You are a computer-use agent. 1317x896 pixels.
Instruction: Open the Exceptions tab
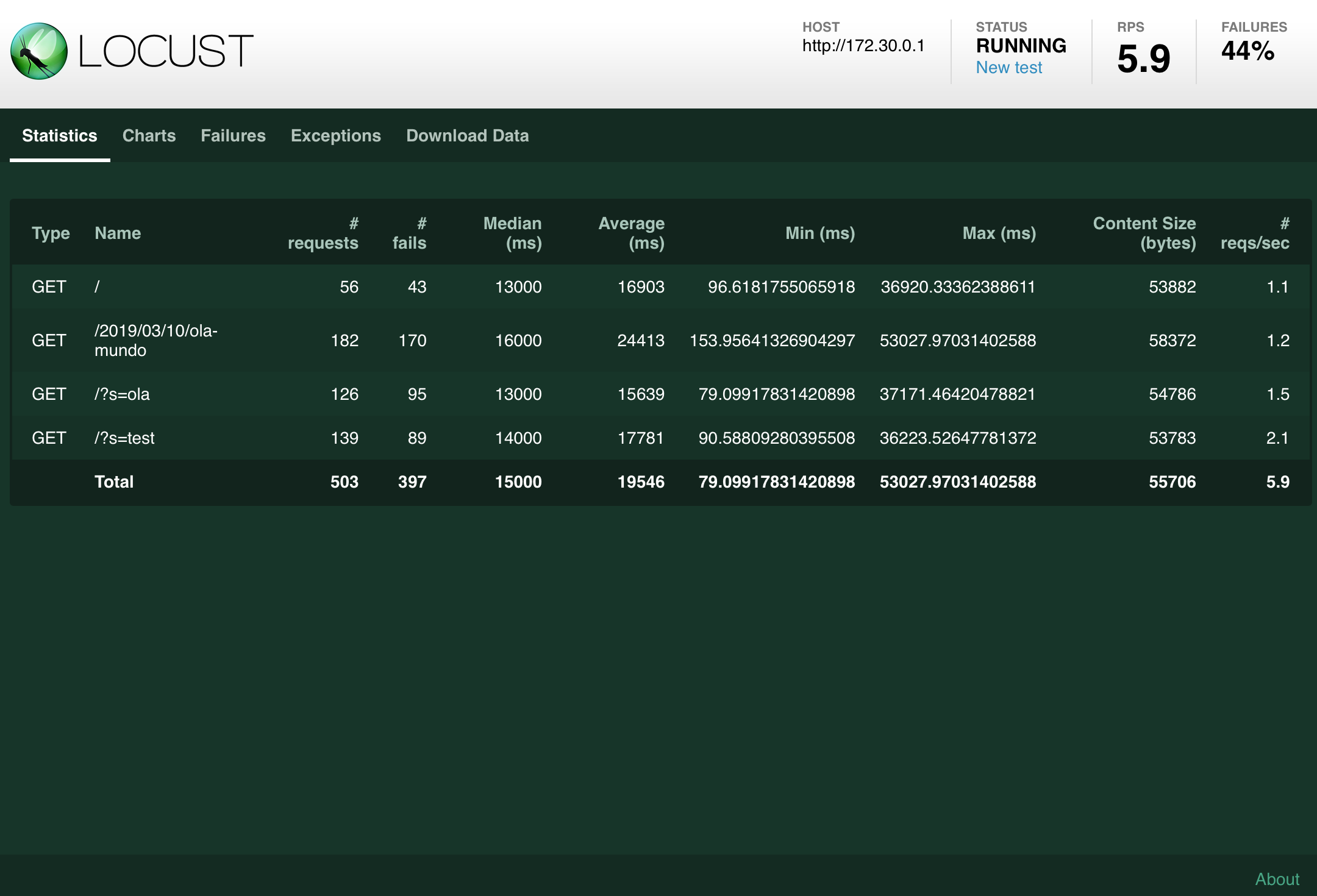[x=335, y=135]
